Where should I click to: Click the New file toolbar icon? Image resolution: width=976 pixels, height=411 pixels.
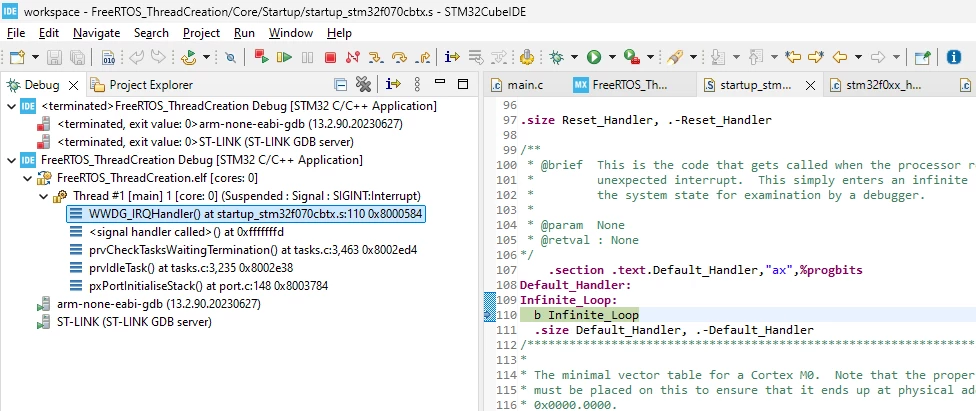[17, 57]
